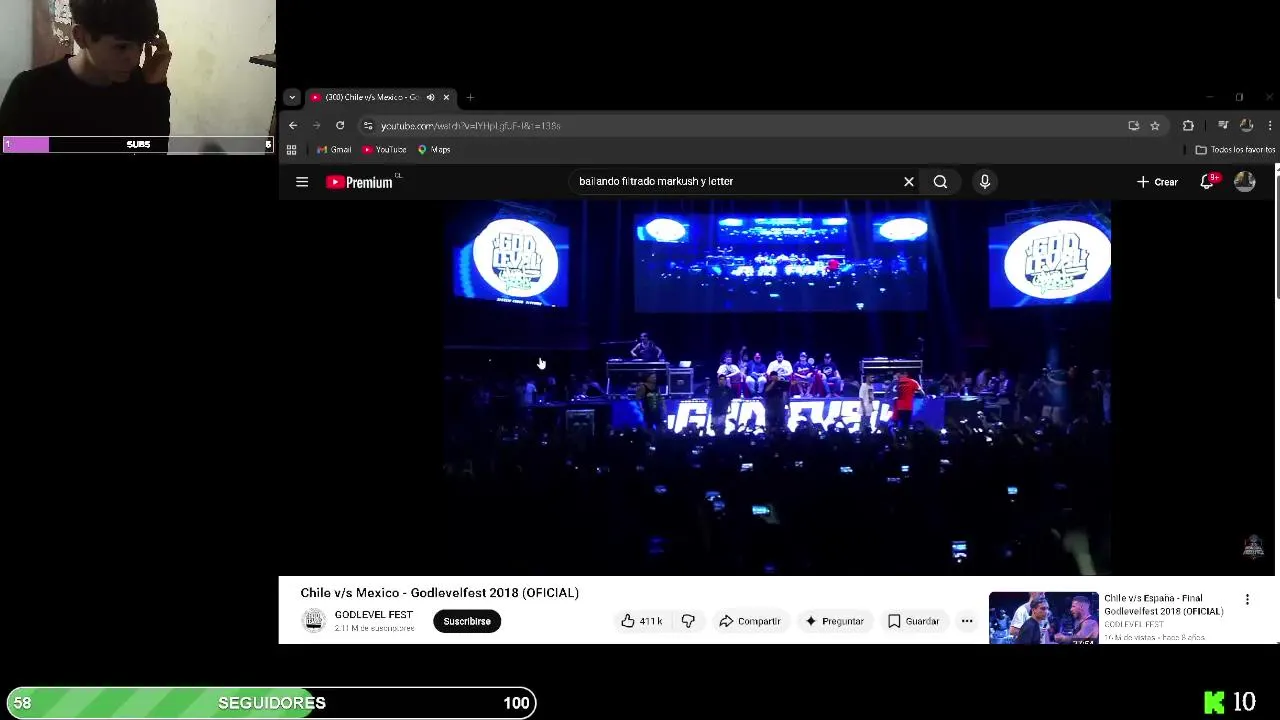The width and height of the screenshot is (1280, 720).
Task: Open the Chrome profile avatar
Action: pyautogui.click(x=1246, y=126)
